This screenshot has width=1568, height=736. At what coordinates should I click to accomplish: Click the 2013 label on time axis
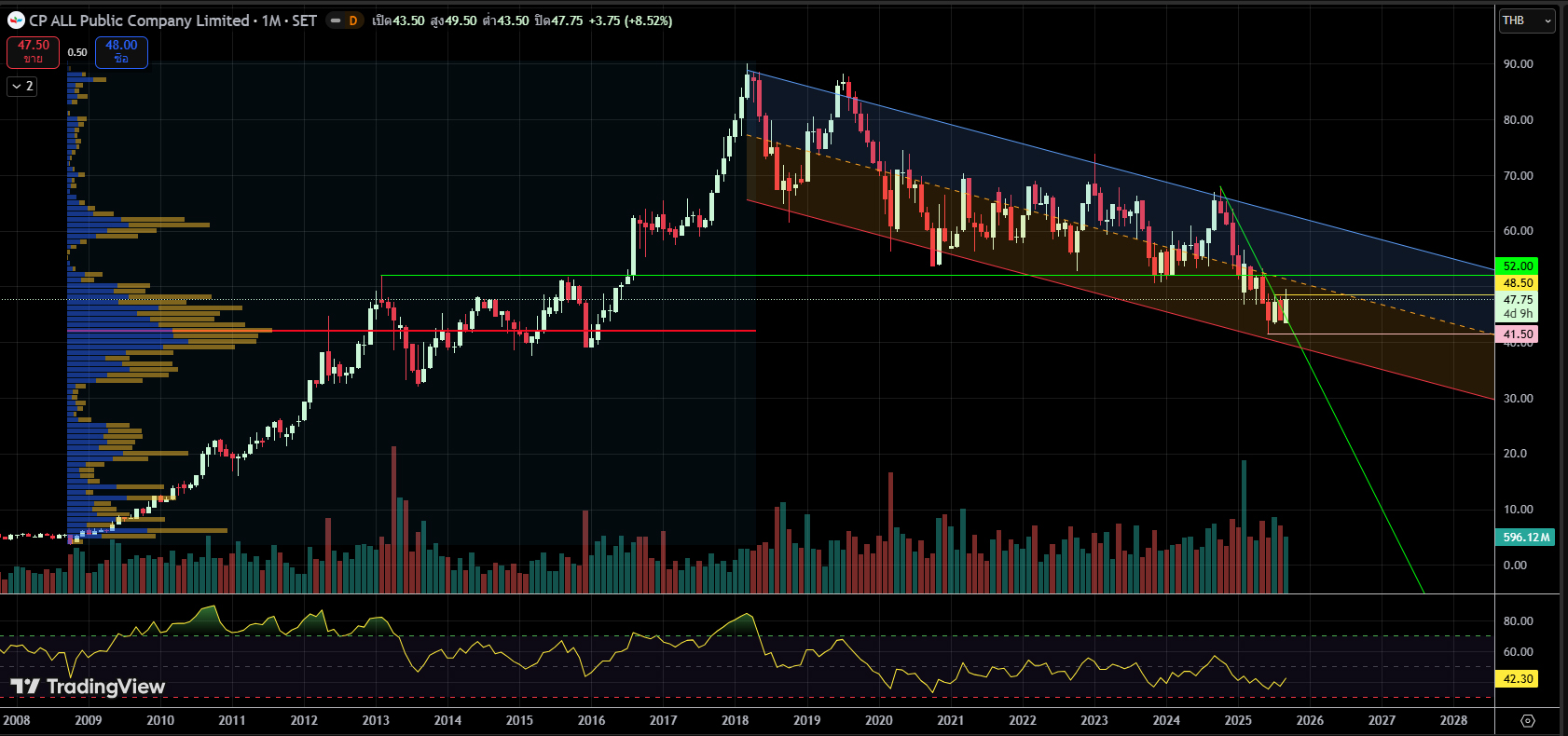(376, 720)
